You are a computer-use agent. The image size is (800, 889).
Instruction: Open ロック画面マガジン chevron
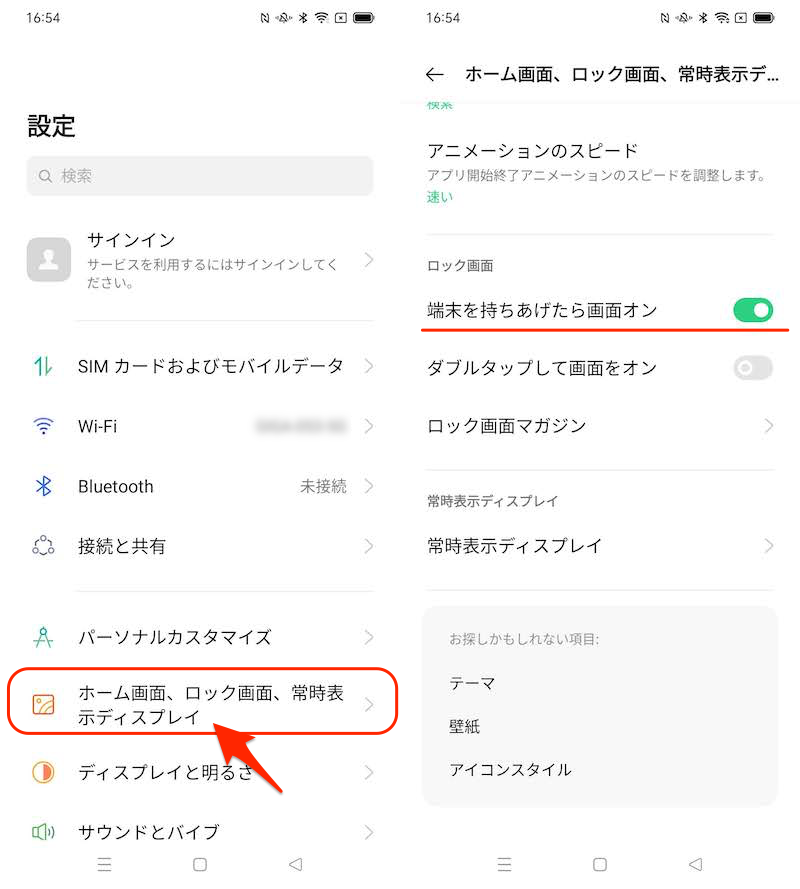(x=768, y=426)
